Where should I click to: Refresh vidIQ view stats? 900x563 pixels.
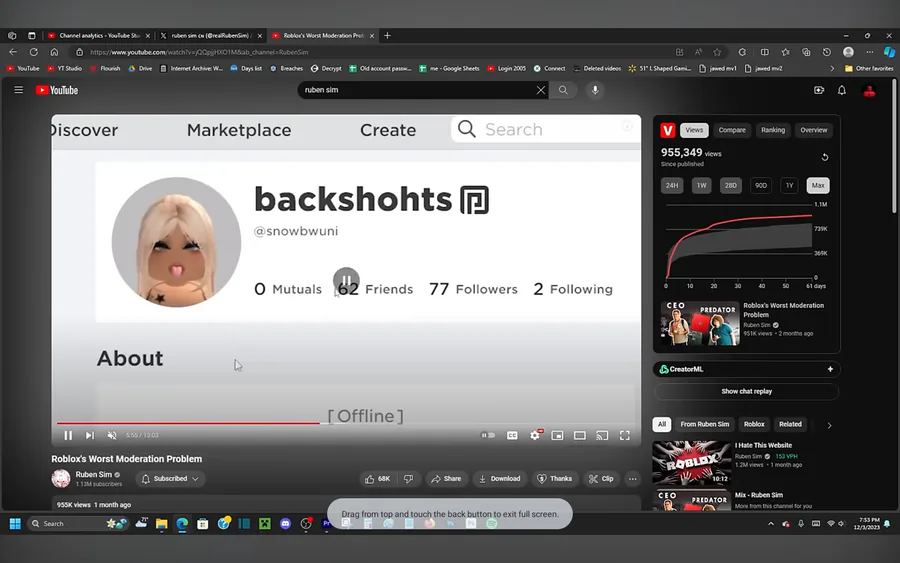coord(825,157)
